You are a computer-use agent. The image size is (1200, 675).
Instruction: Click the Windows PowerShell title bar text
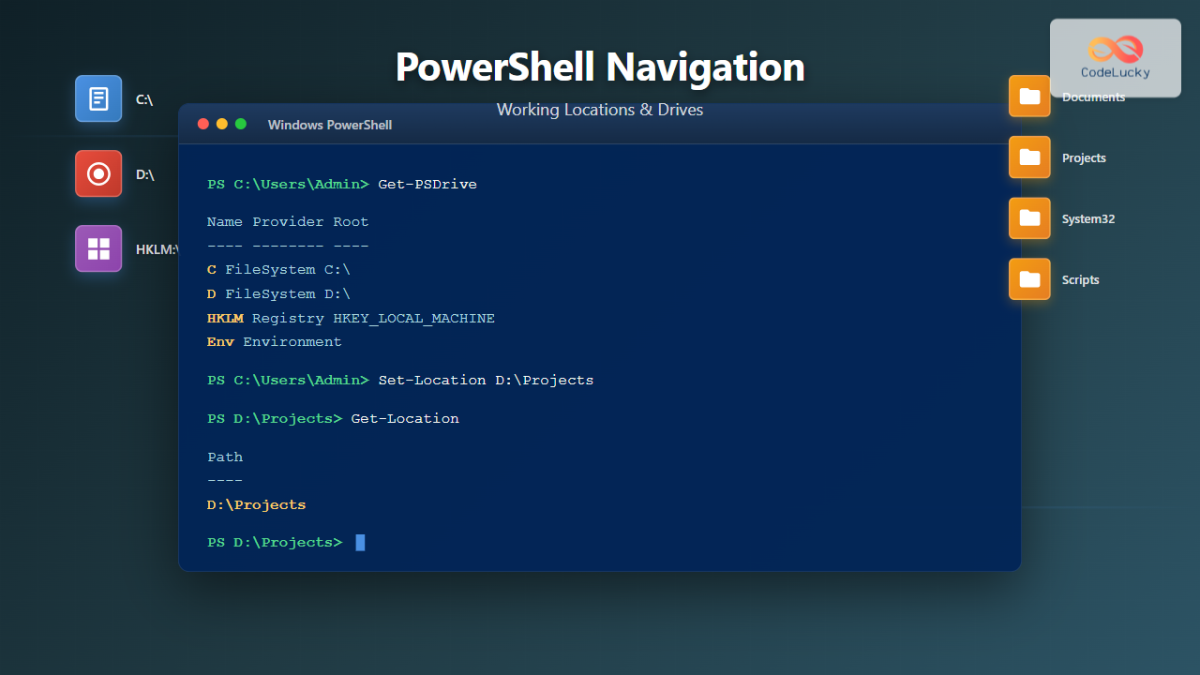tap(329, 125)
